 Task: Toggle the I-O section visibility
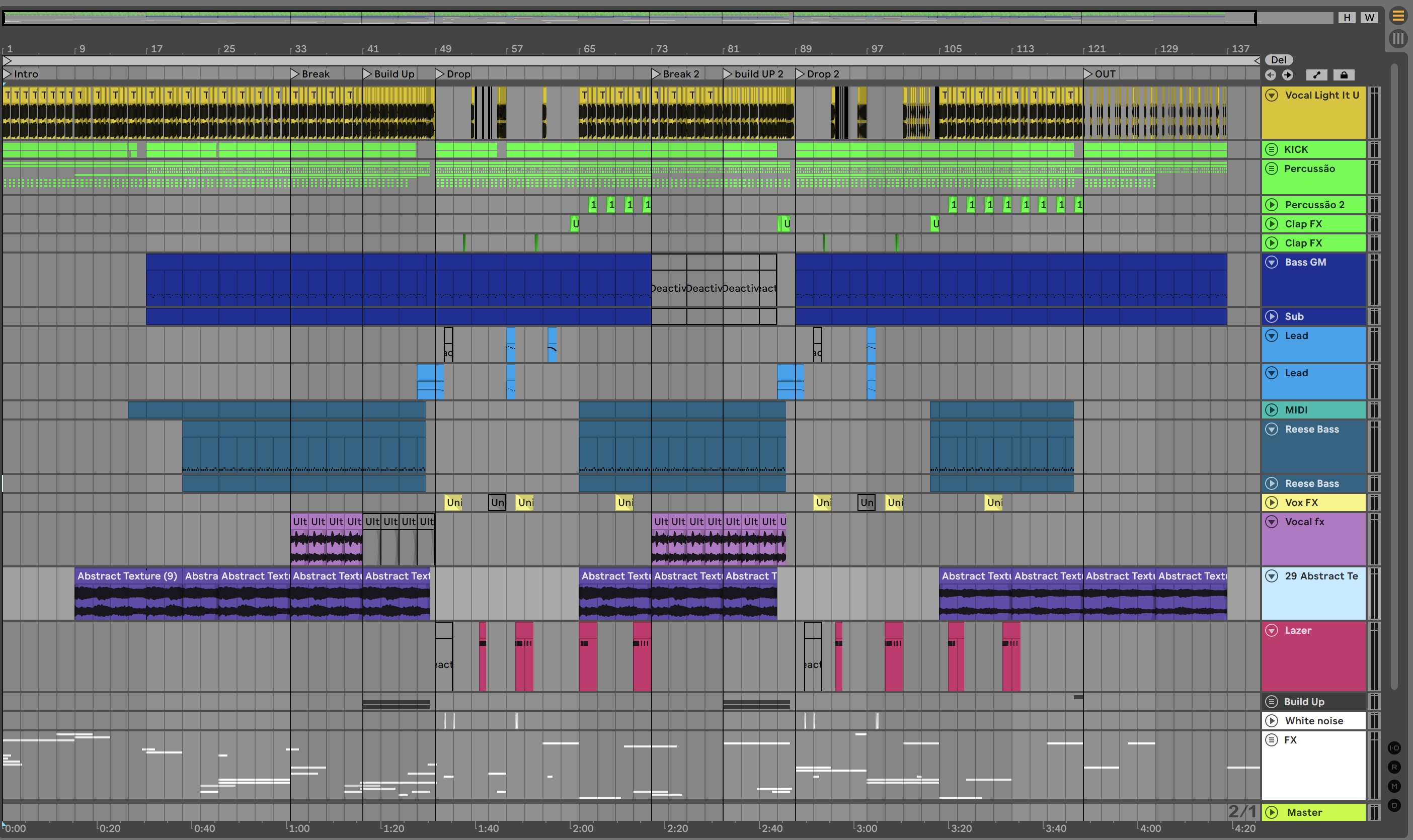pyautogui.click(x=1394, y=748)
